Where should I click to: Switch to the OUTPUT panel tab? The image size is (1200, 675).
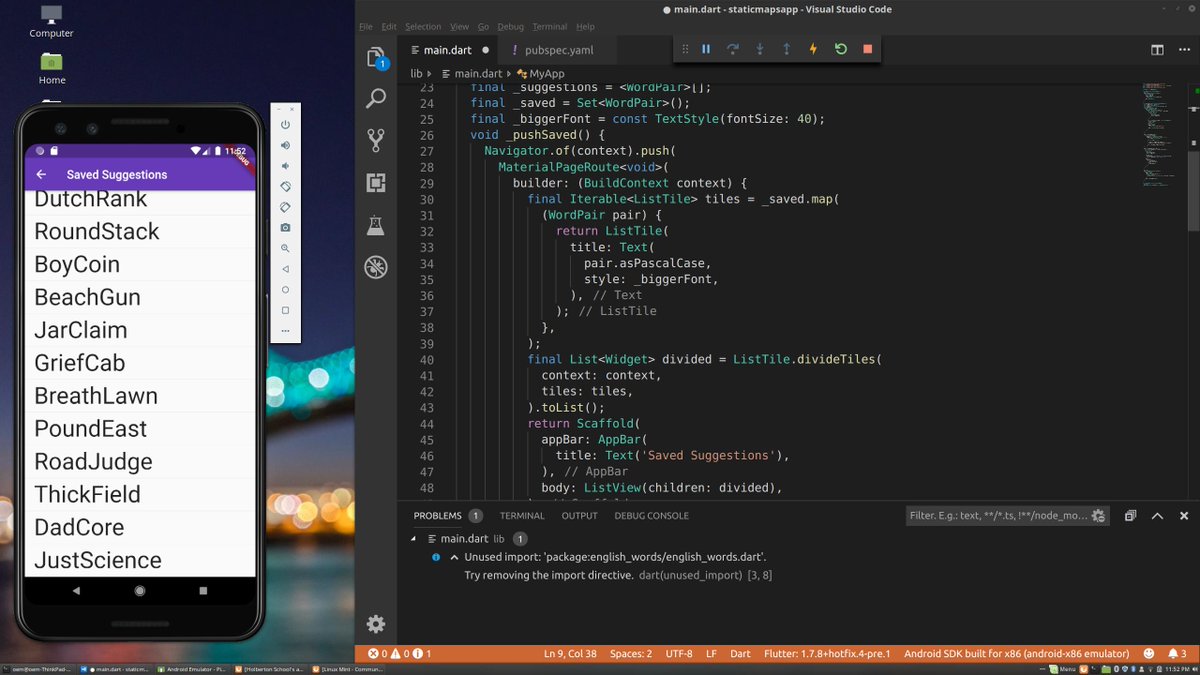click(x=579, y=516)
